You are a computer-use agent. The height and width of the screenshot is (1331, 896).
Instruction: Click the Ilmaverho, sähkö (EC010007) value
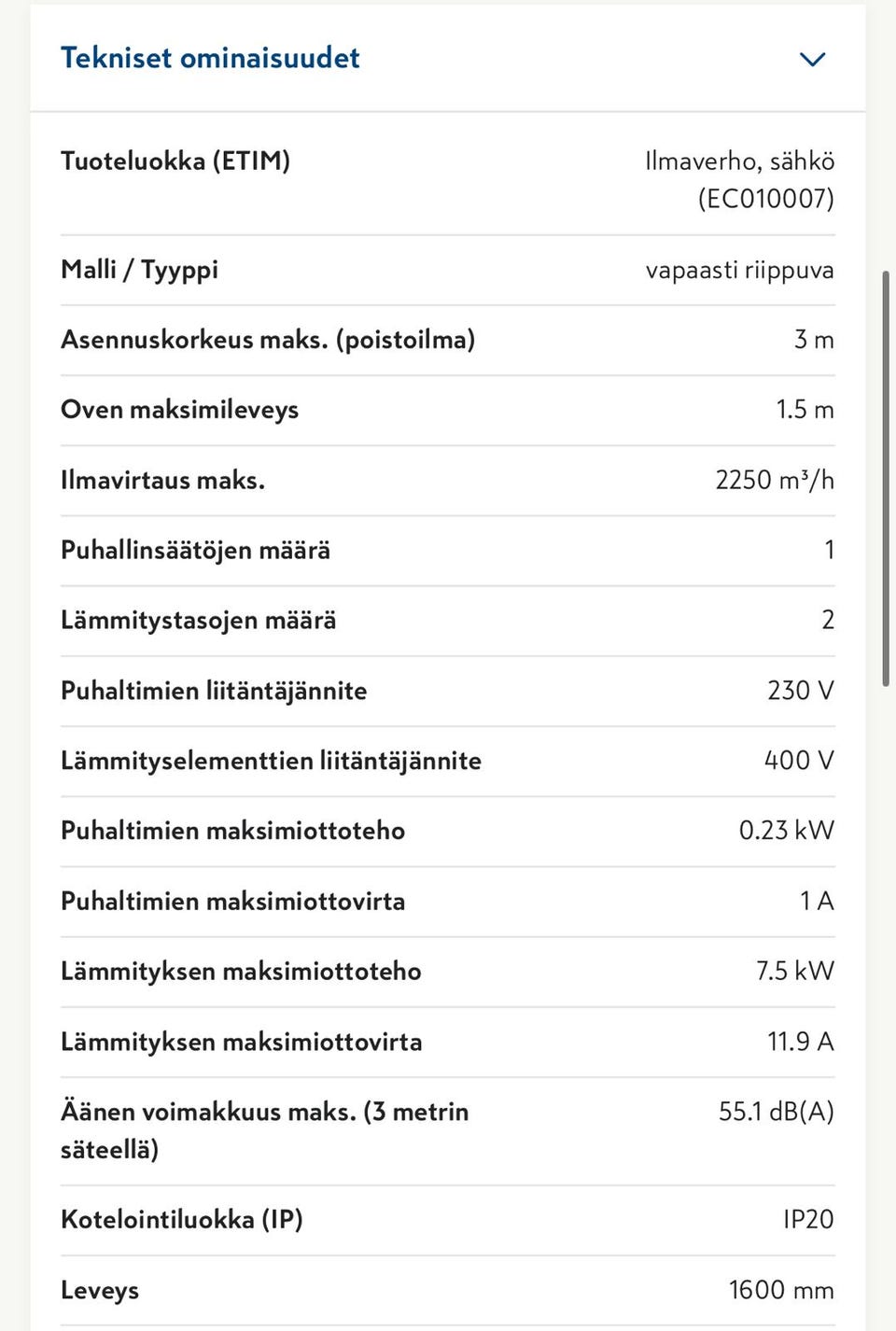[x=739, y=179]
